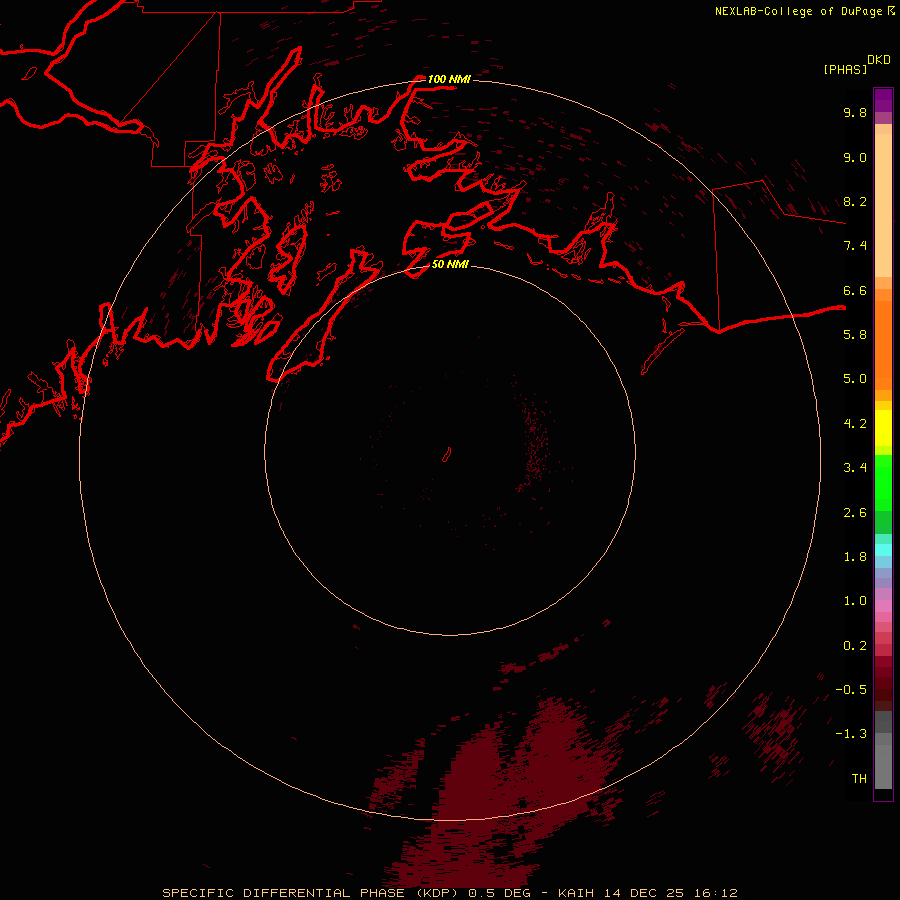Pick the orange band of the color scale
The height and width of the screenshot is (900, 900).
[x=883, y=344]
